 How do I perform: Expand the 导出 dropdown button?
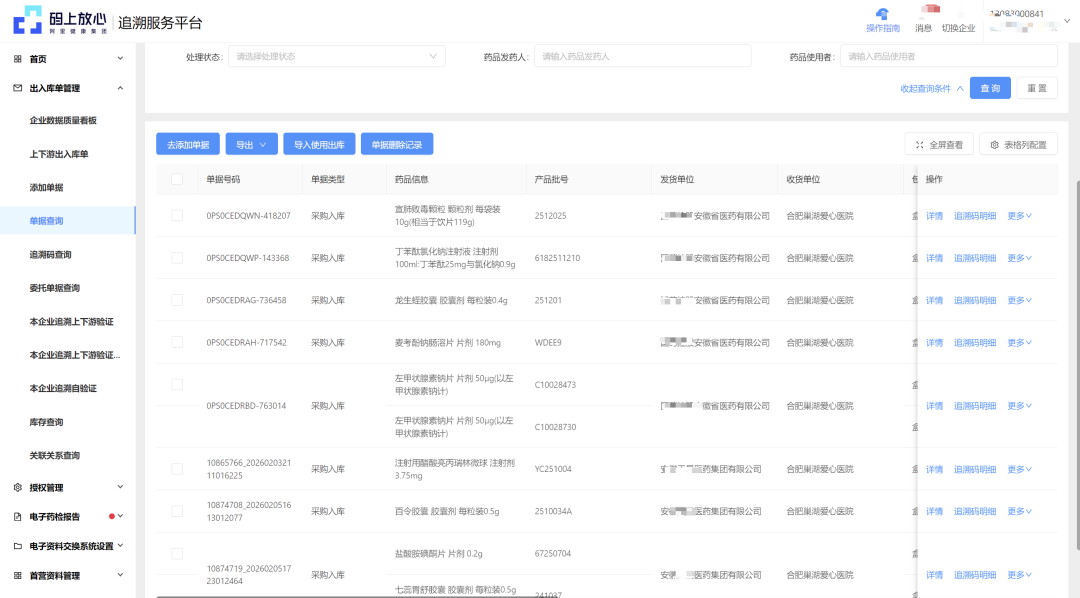click(x=251, y=145)
